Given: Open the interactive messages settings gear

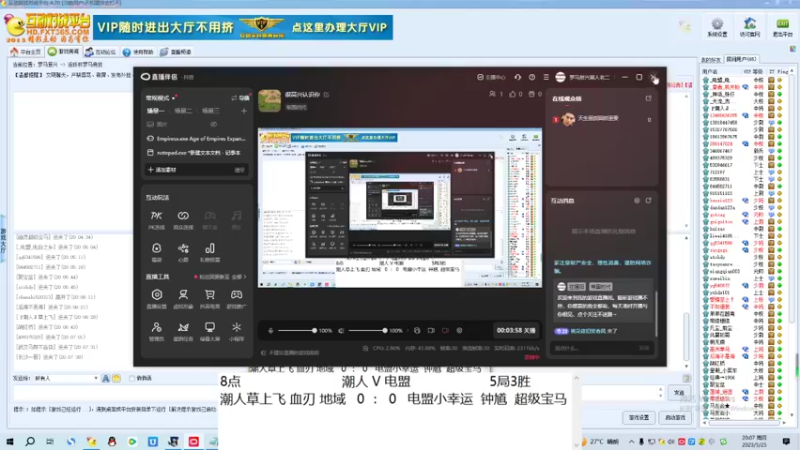Looking at the screenshot, I should tap(637, 201).
